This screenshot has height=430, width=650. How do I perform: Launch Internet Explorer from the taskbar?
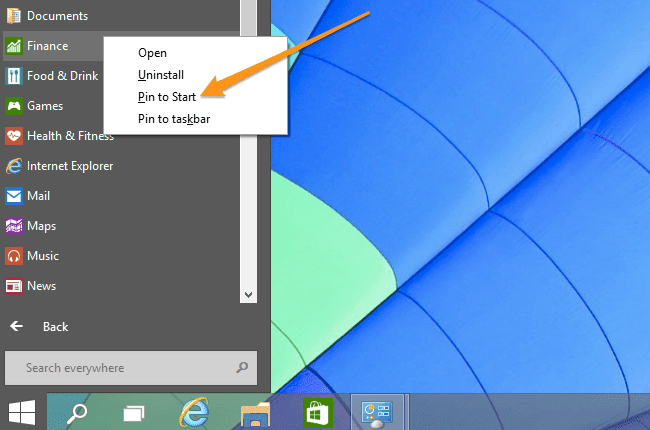(194, 413)
